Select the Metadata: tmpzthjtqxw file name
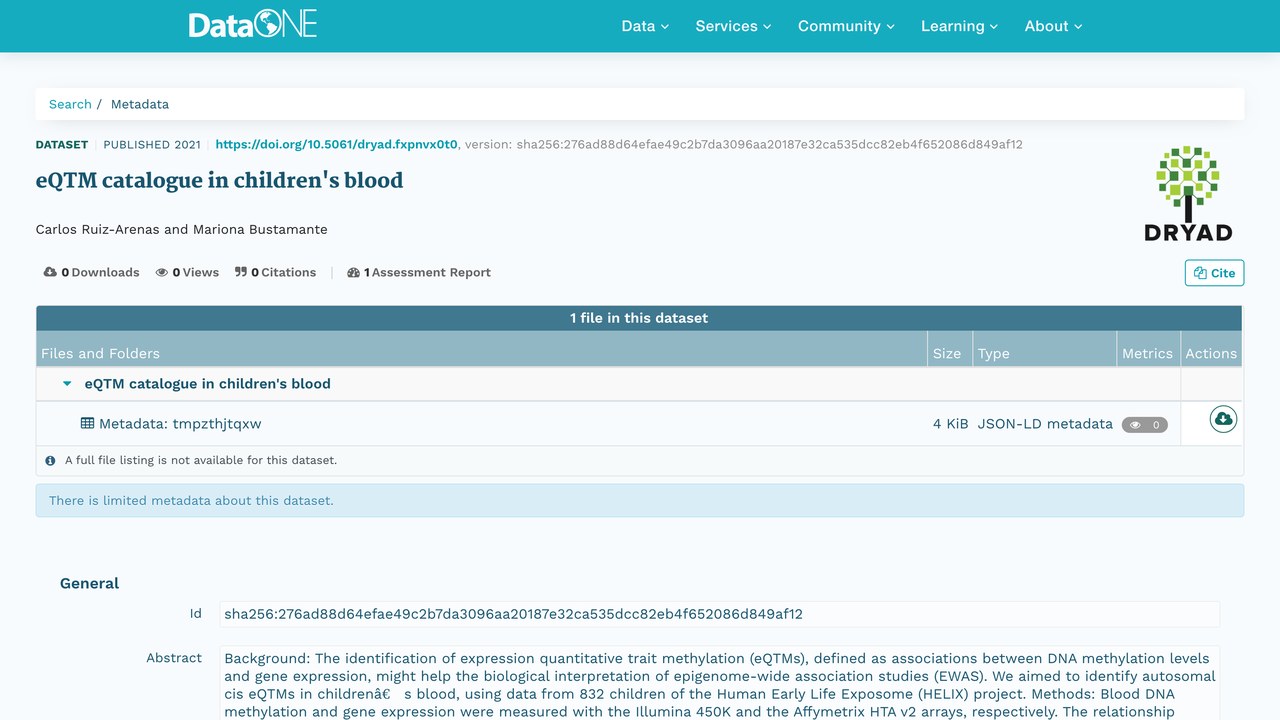1280x720 pixels. tap(180, 424)
